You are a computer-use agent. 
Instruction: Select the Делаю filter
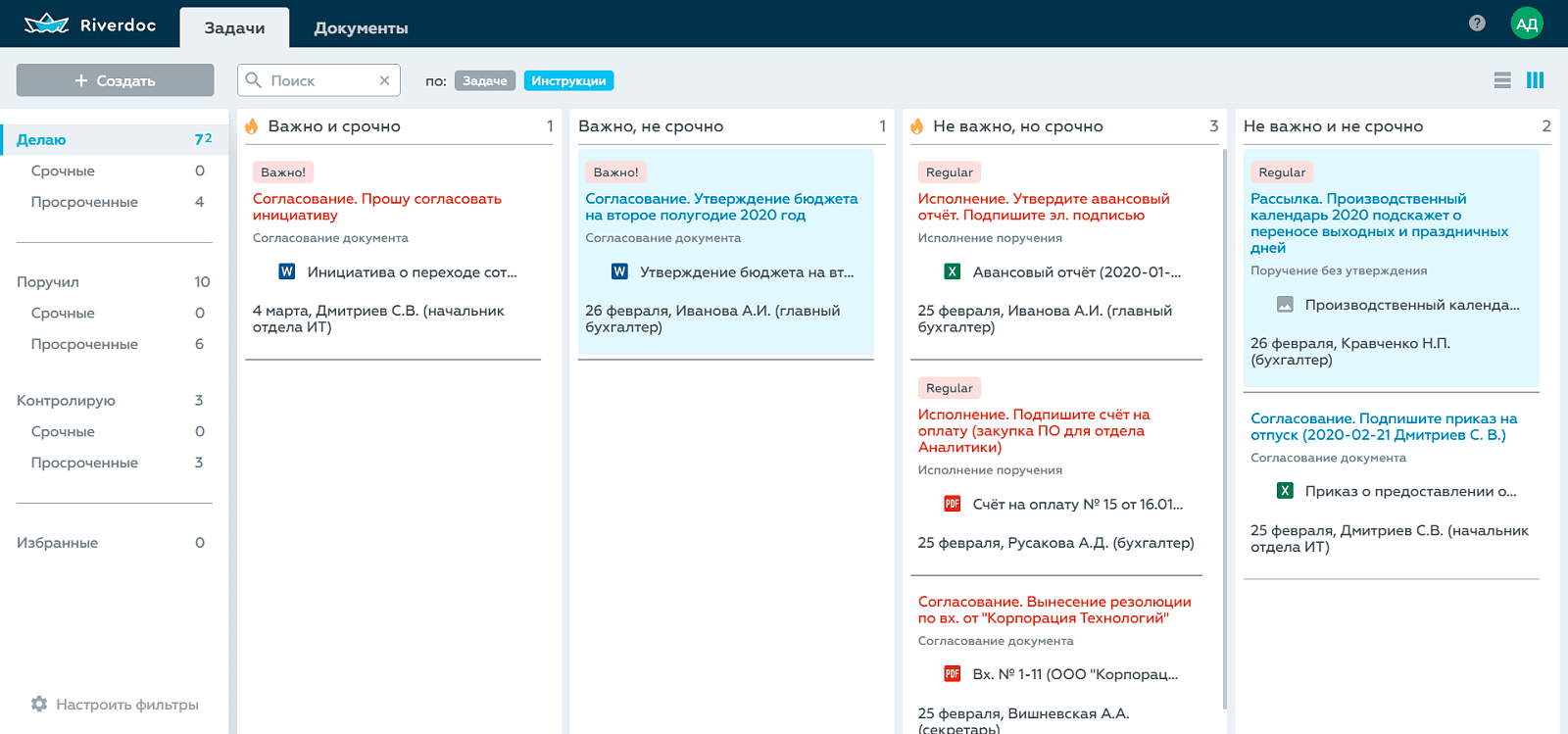114,139
